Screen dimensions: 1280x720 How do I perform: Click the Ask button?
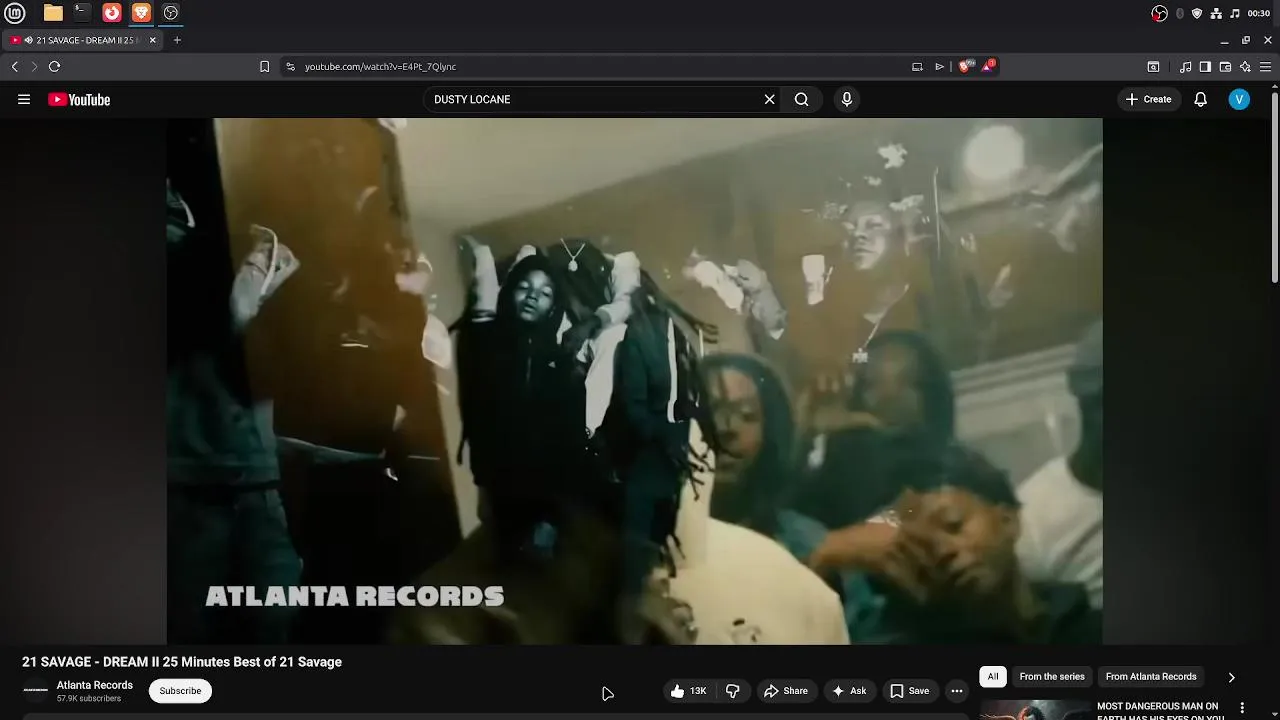click(848, 691)
